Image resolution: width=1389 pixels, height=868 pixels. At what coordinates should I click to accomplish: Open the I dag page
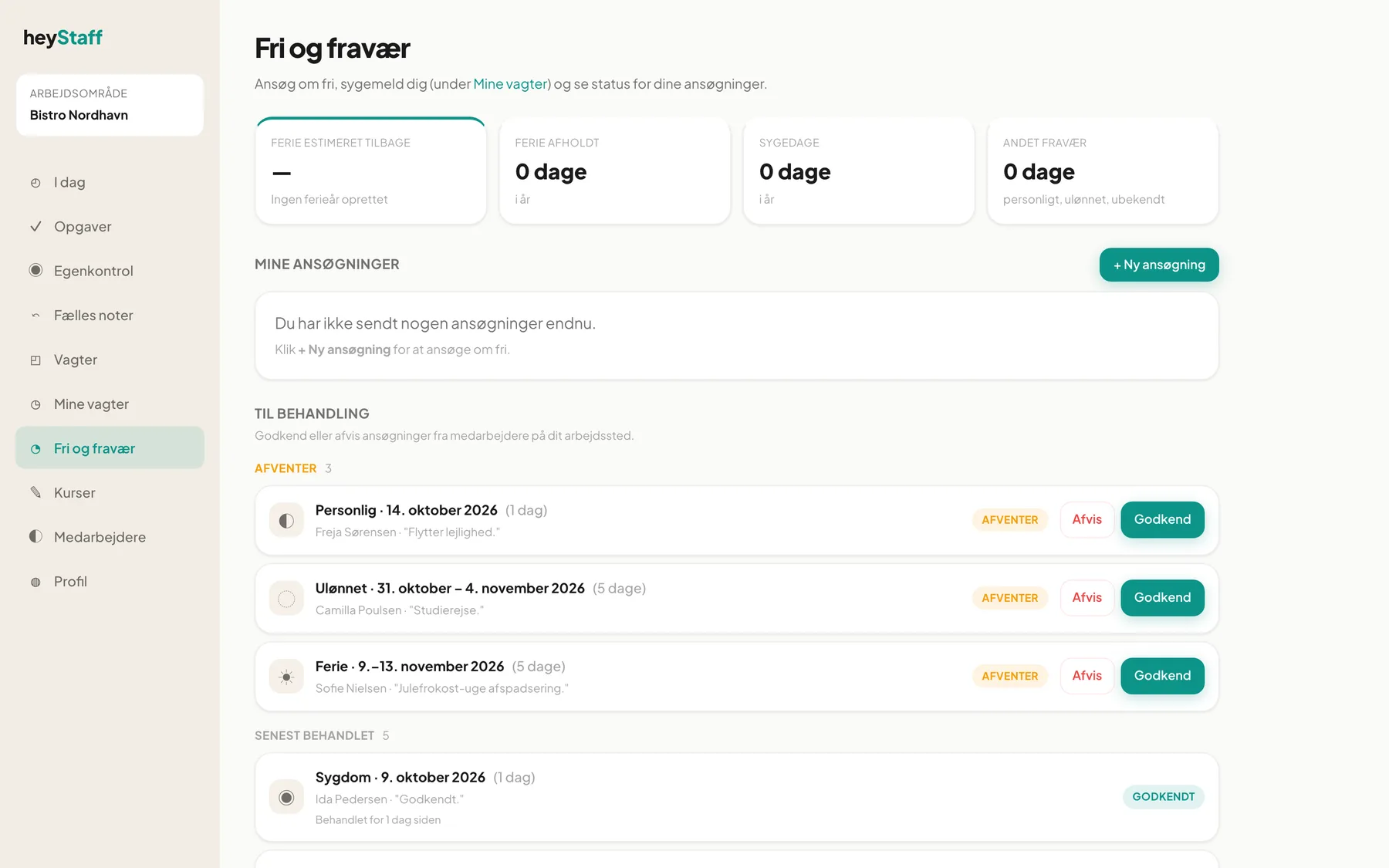[110, 183]
